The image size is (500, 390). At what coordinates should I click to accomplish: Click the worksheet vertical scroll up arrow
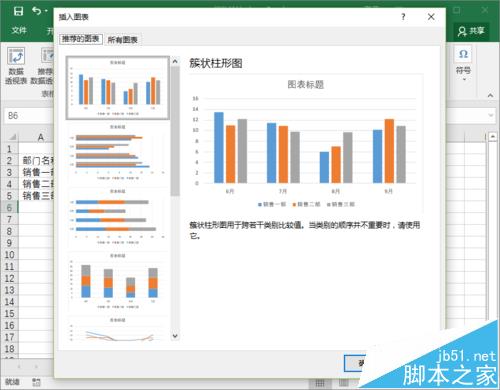tap(493, 136)
